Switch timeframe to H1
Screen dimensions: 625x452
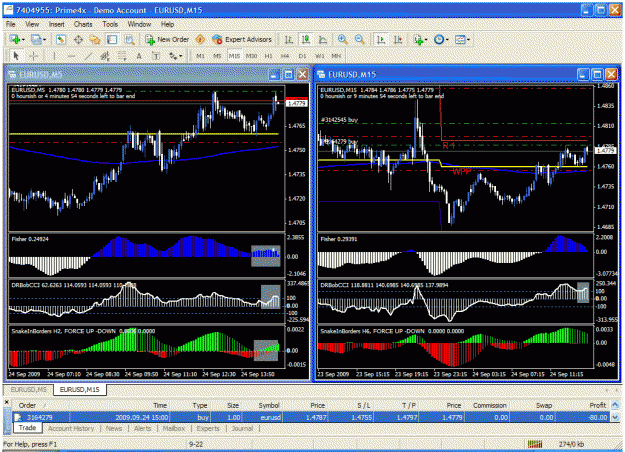click(x=268, y=56)
